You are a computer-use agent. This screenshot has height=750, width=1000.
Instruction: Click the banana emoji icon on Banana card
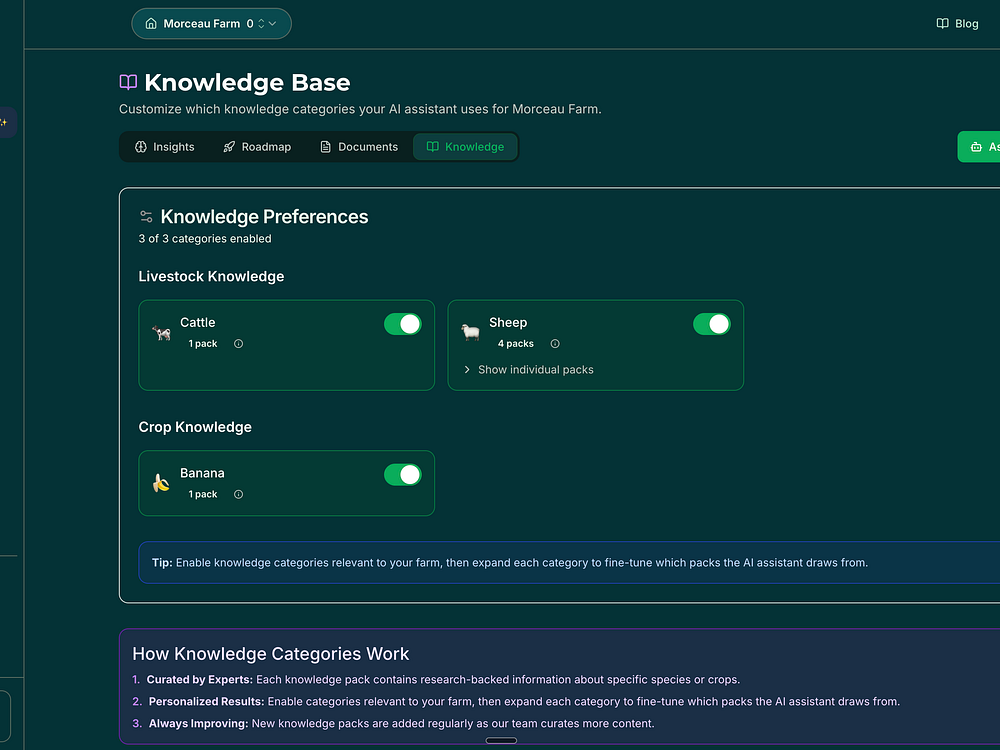point(161,483)
